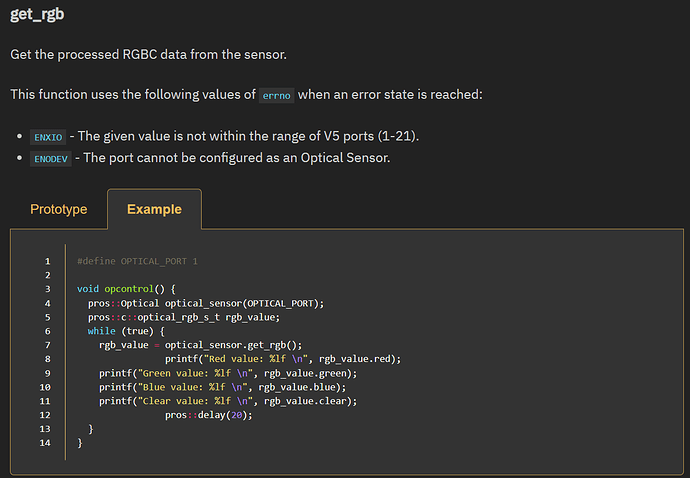Click the 'Get the processed RGBC data' sentence
Viewport: 690px width, 478px height.
pos(148,55)
